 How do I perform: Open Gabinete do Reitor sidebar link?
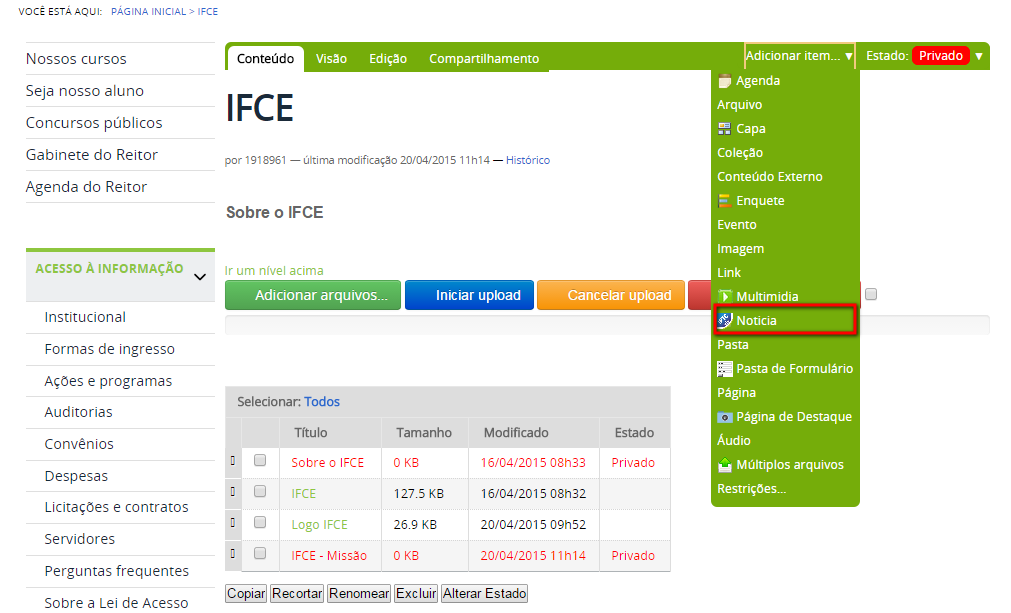(x=92, y=155)
